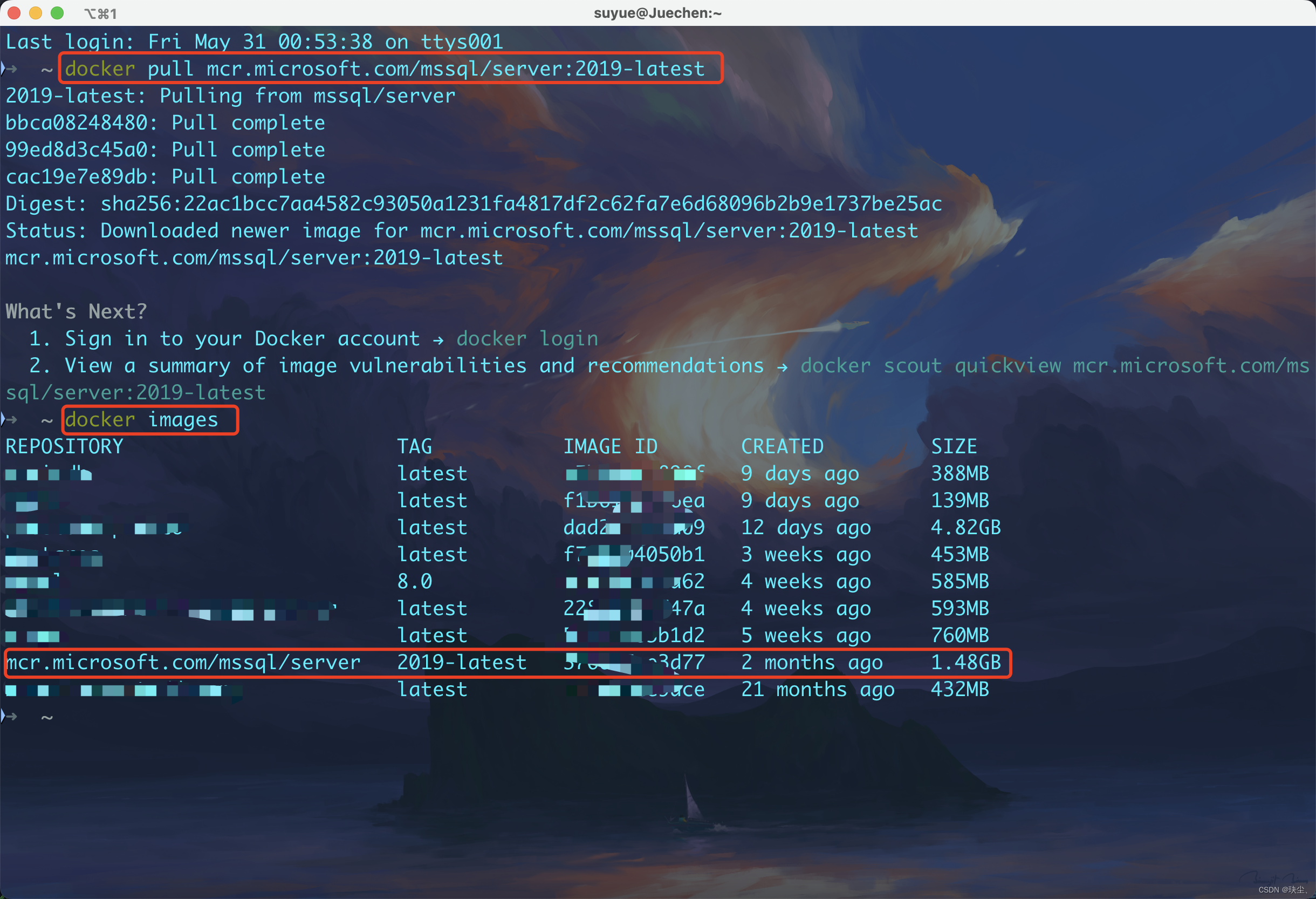Click the '1.48GB' size cell
The image size is (1316, 899).
966,662
